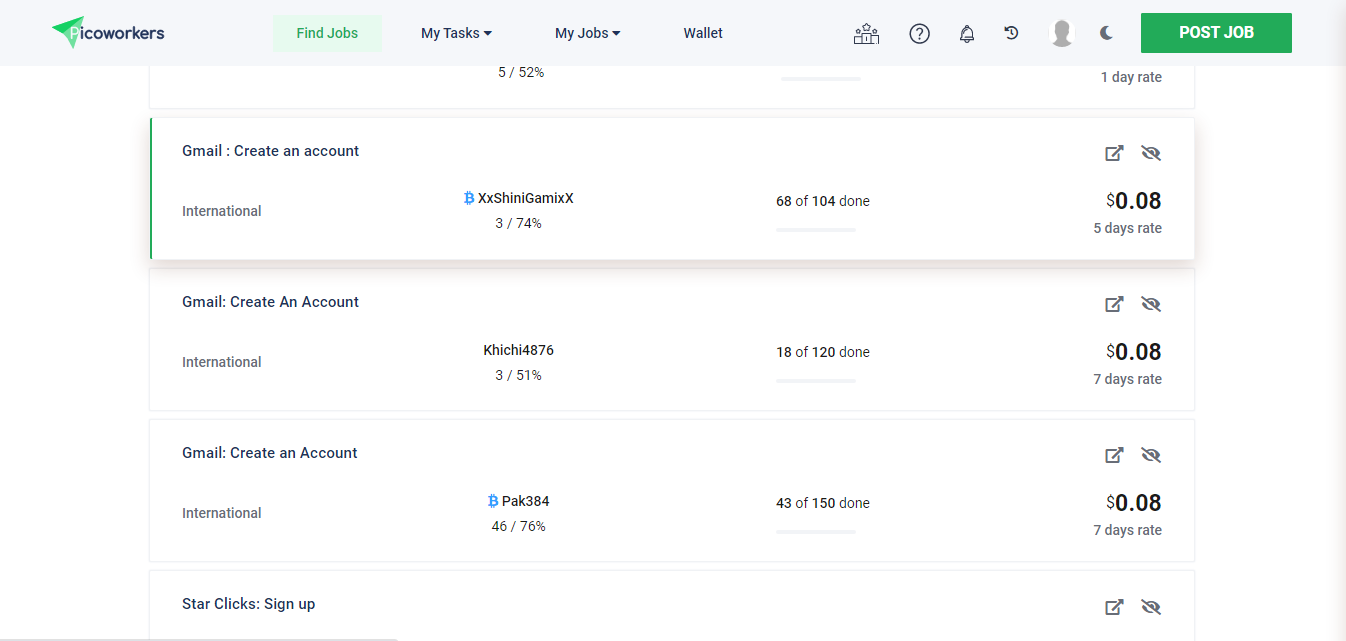
Task: Open the Wallet page
Action: point(703,33)
